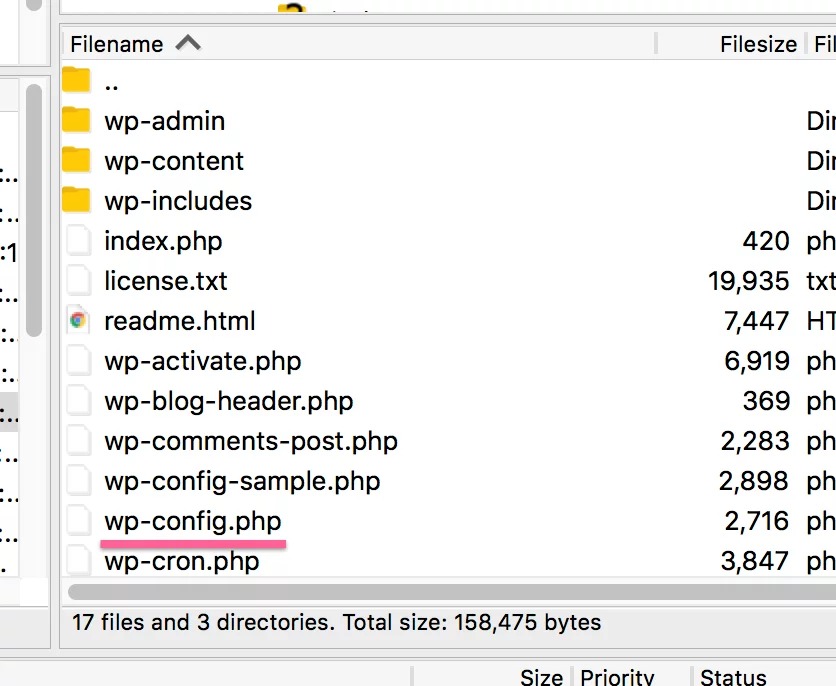Click the Status column header in queue

pyautogui.click(x=733, y=677)
